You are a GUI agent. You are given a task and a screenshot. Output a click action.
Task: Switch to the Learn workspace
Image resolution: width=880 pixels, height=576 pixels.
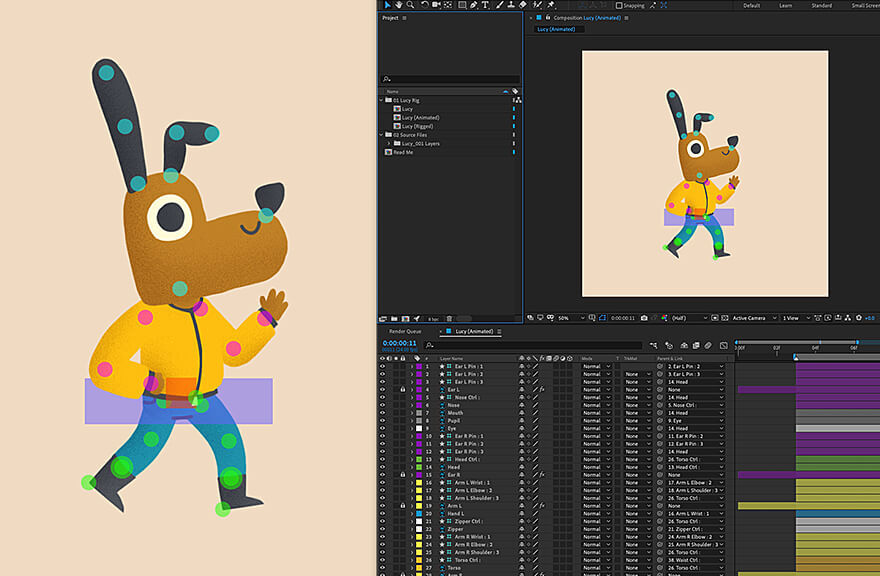785,5
